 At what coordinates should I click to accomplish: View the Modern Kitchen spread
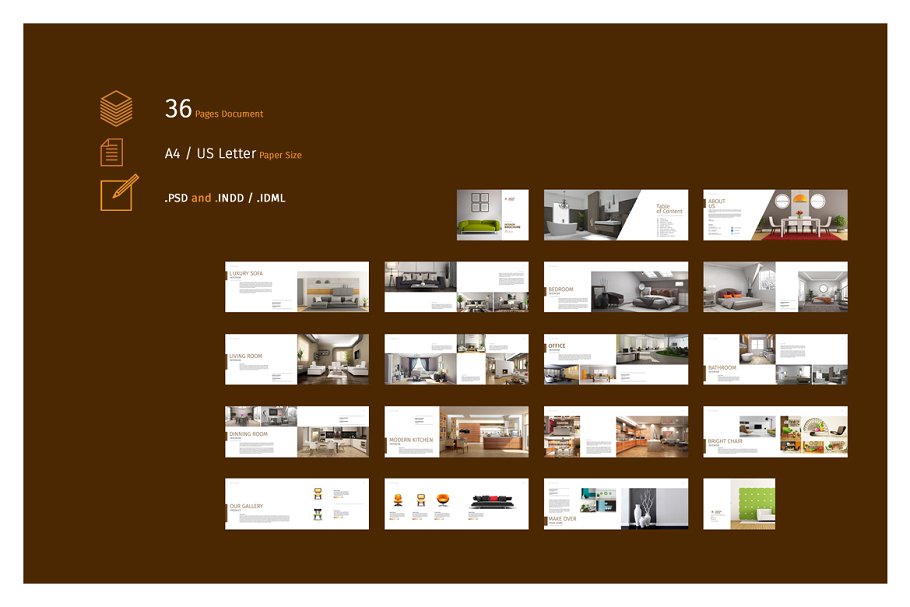pyautogui.click(x=456, y=431)
